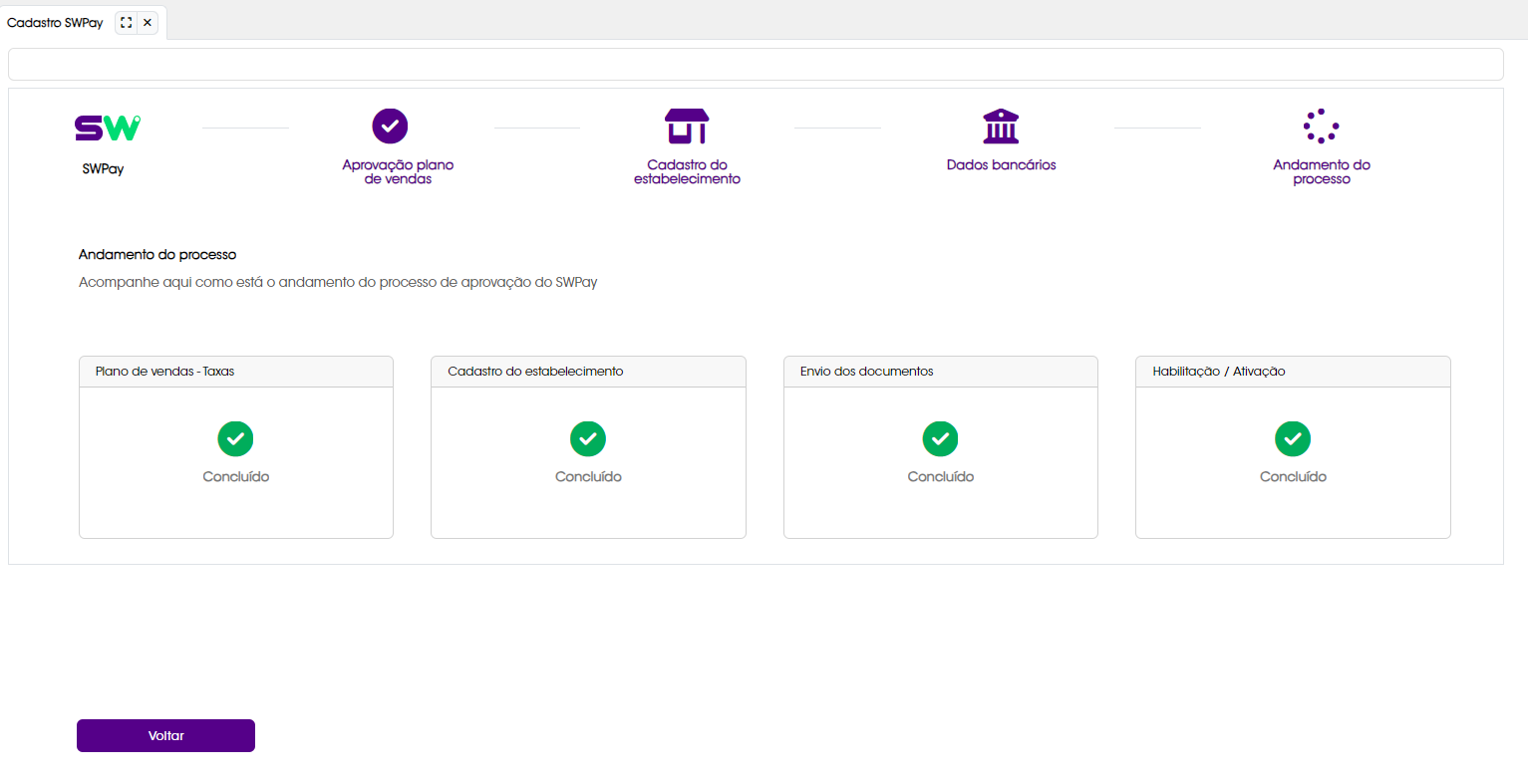This screenshot has width=1528, height=784.
Task: Select the Plano de vendas - Taxas card header
Action: 236,372
